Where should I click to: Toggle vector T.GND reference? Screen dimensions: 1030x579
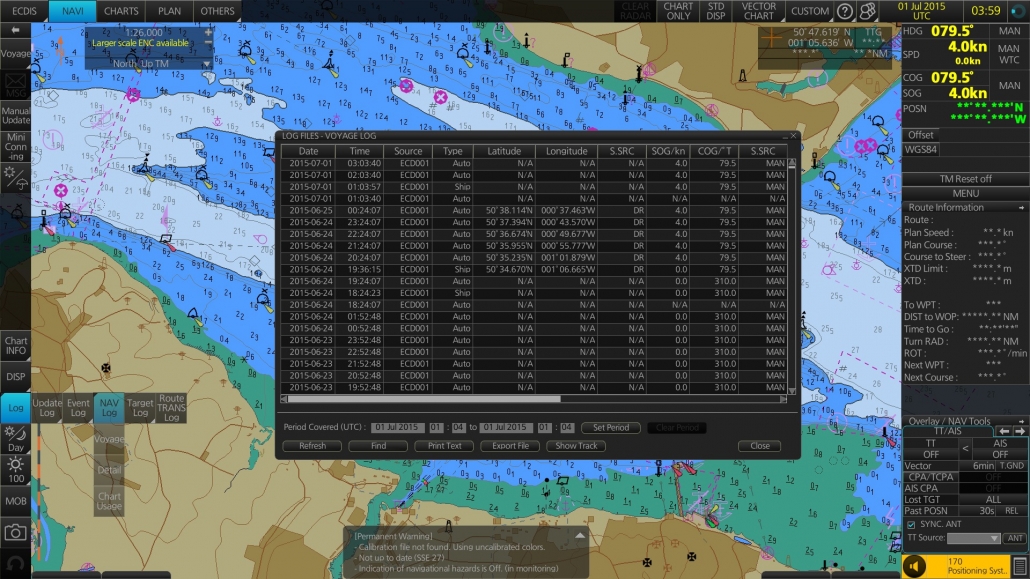point(1012,465)
